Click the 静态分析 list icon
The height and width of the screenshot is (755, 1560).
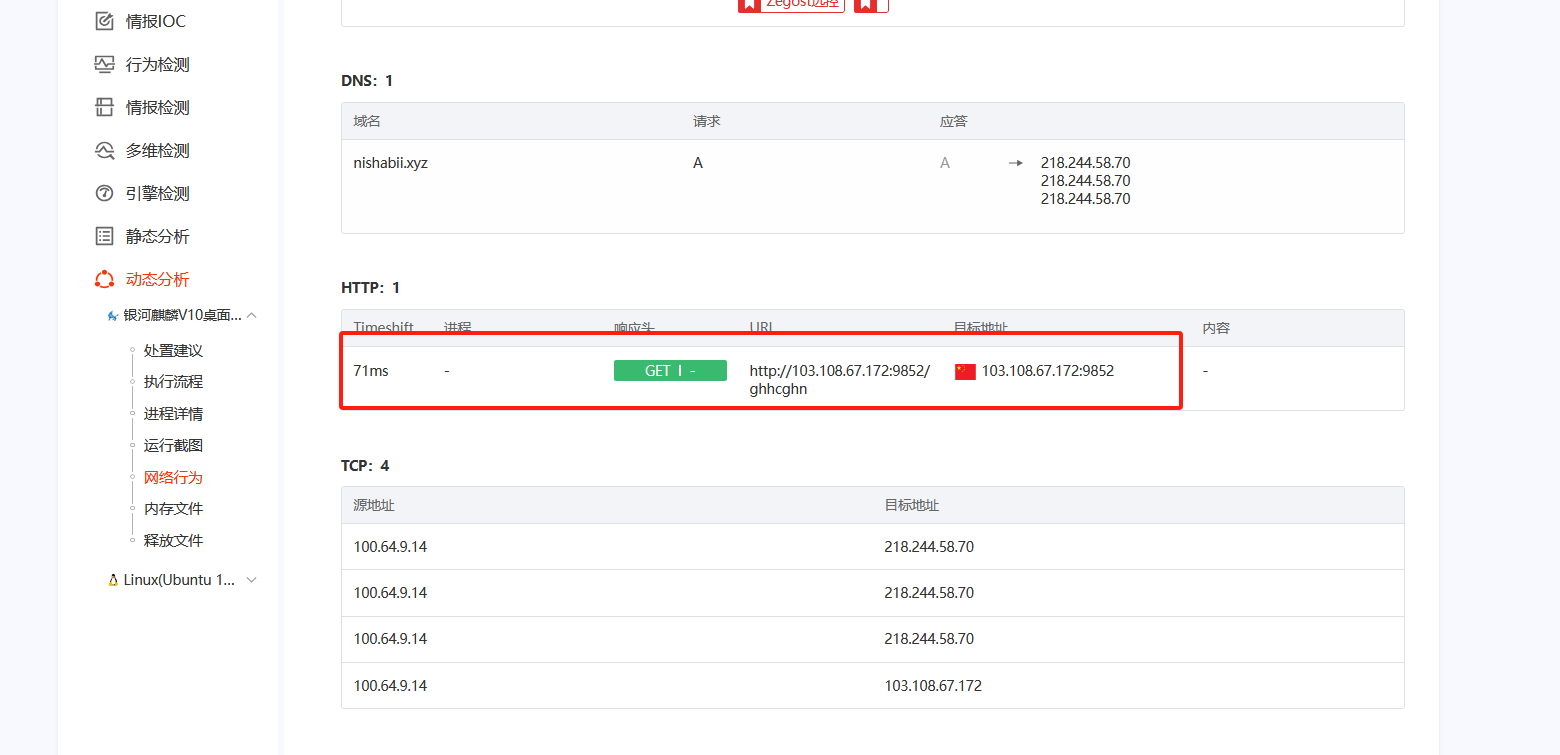pyautogui.click(x=104, y=236)
